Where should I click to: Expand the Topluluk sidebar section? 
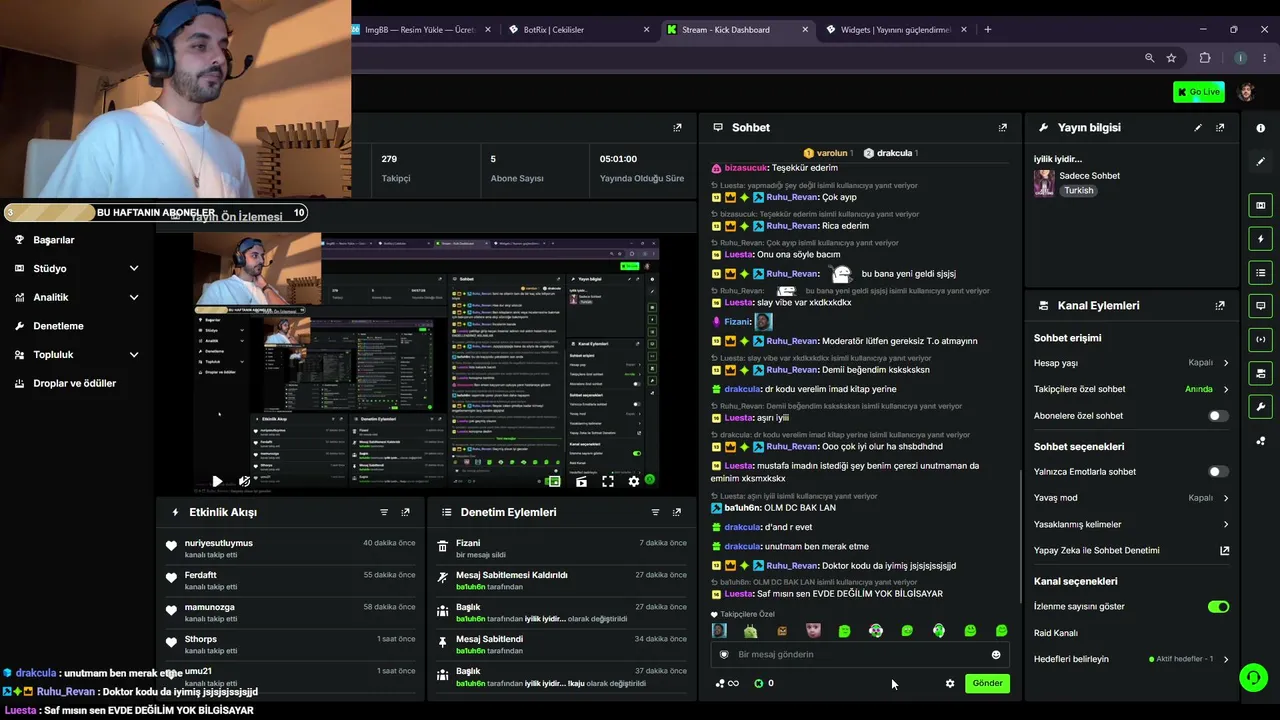[x=77, y=355]
